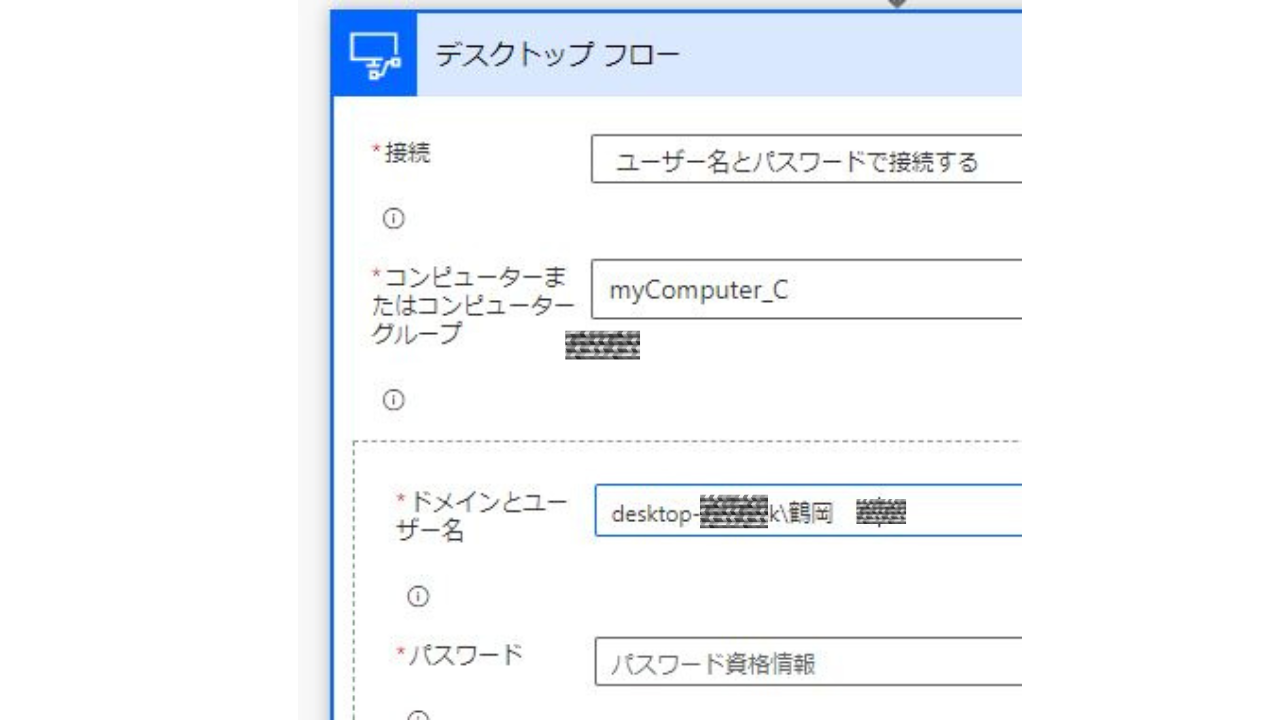Click the info icon below ドメインとユーザー名
1280x720 pixels.
coord(418,597)
